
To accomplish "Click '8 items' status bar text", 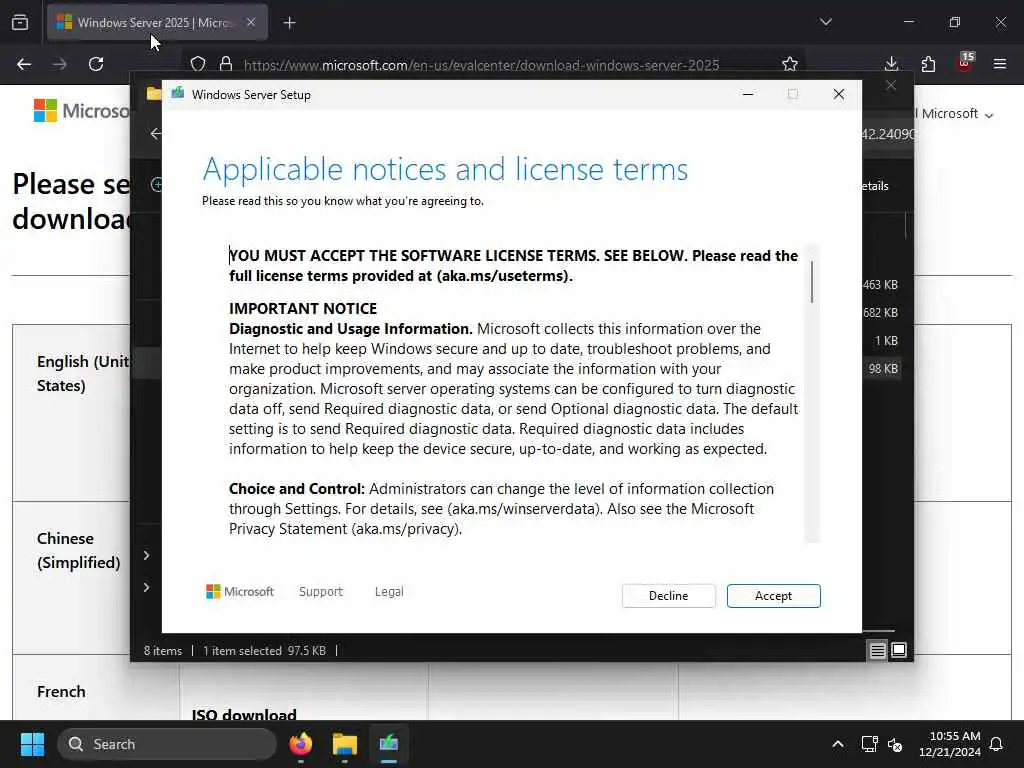I will coord(163,650).
